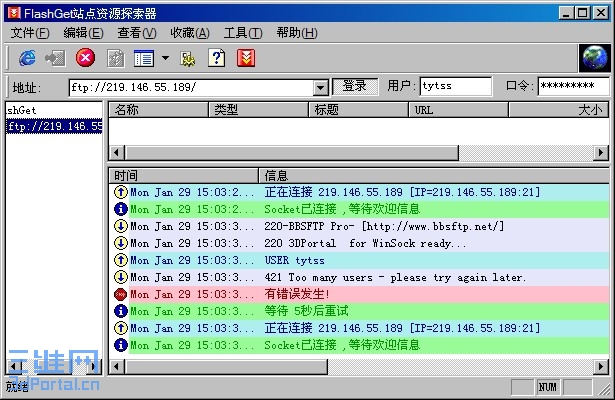Open the 工具(T) menu
This screenshot has width=615, height=400.
point(243,33)
